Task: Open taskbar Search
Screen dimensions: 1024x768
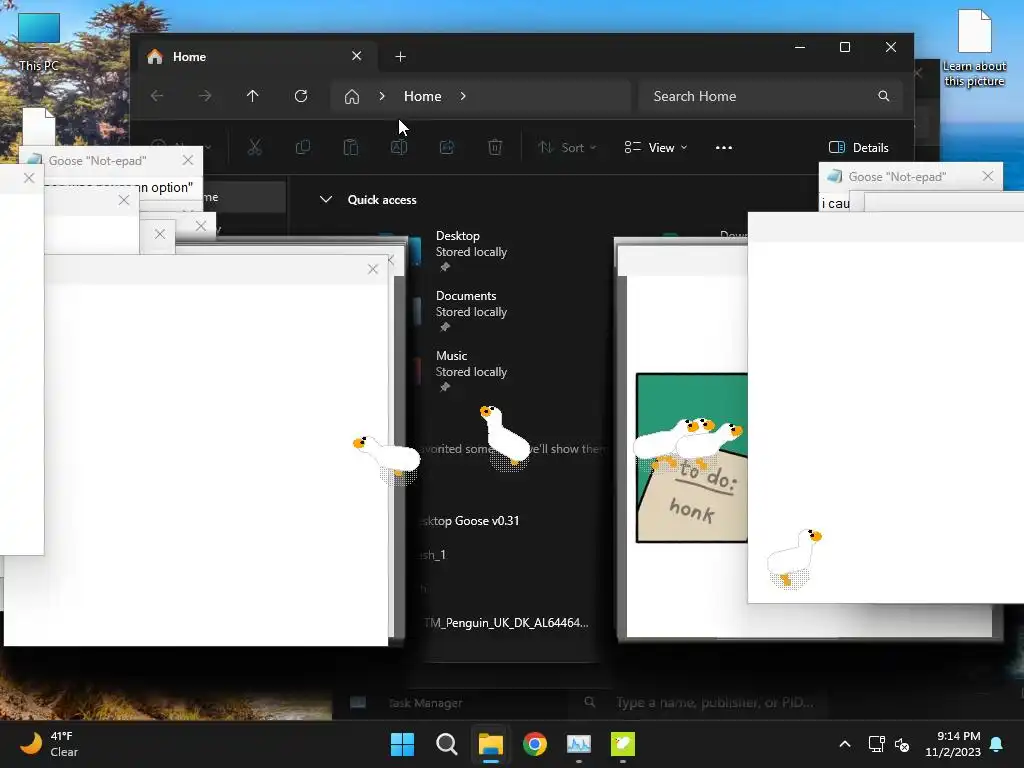Action: point(447,744)
